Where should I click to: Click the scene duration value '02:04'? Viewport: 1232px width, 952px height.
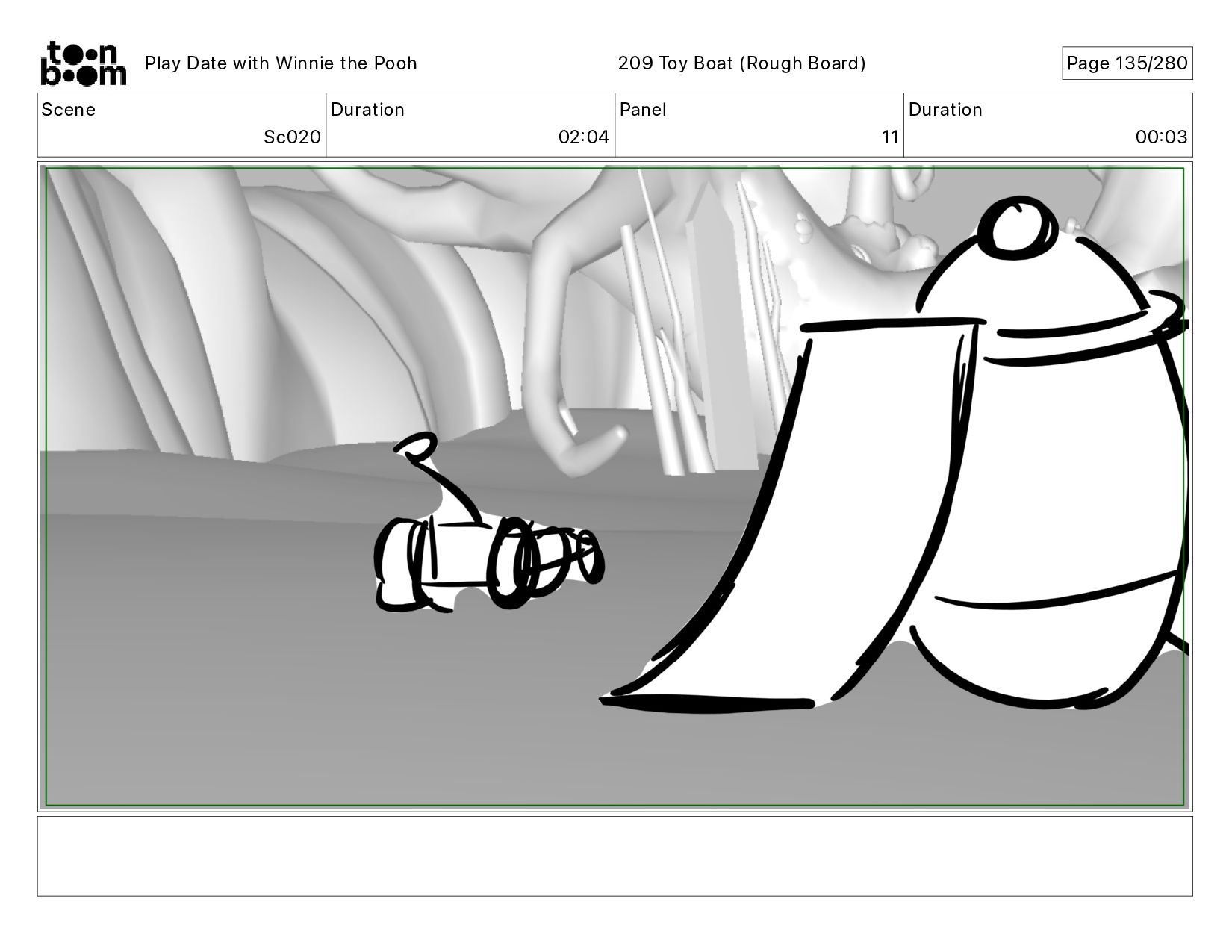(x=583, y=137)
